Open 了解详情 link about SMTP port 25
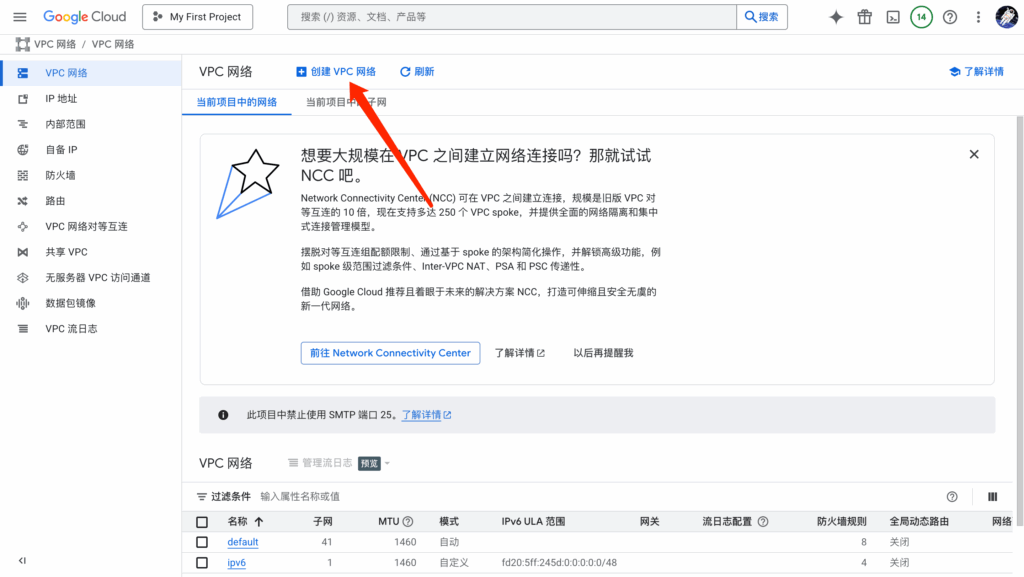 (x=426, y=415)
